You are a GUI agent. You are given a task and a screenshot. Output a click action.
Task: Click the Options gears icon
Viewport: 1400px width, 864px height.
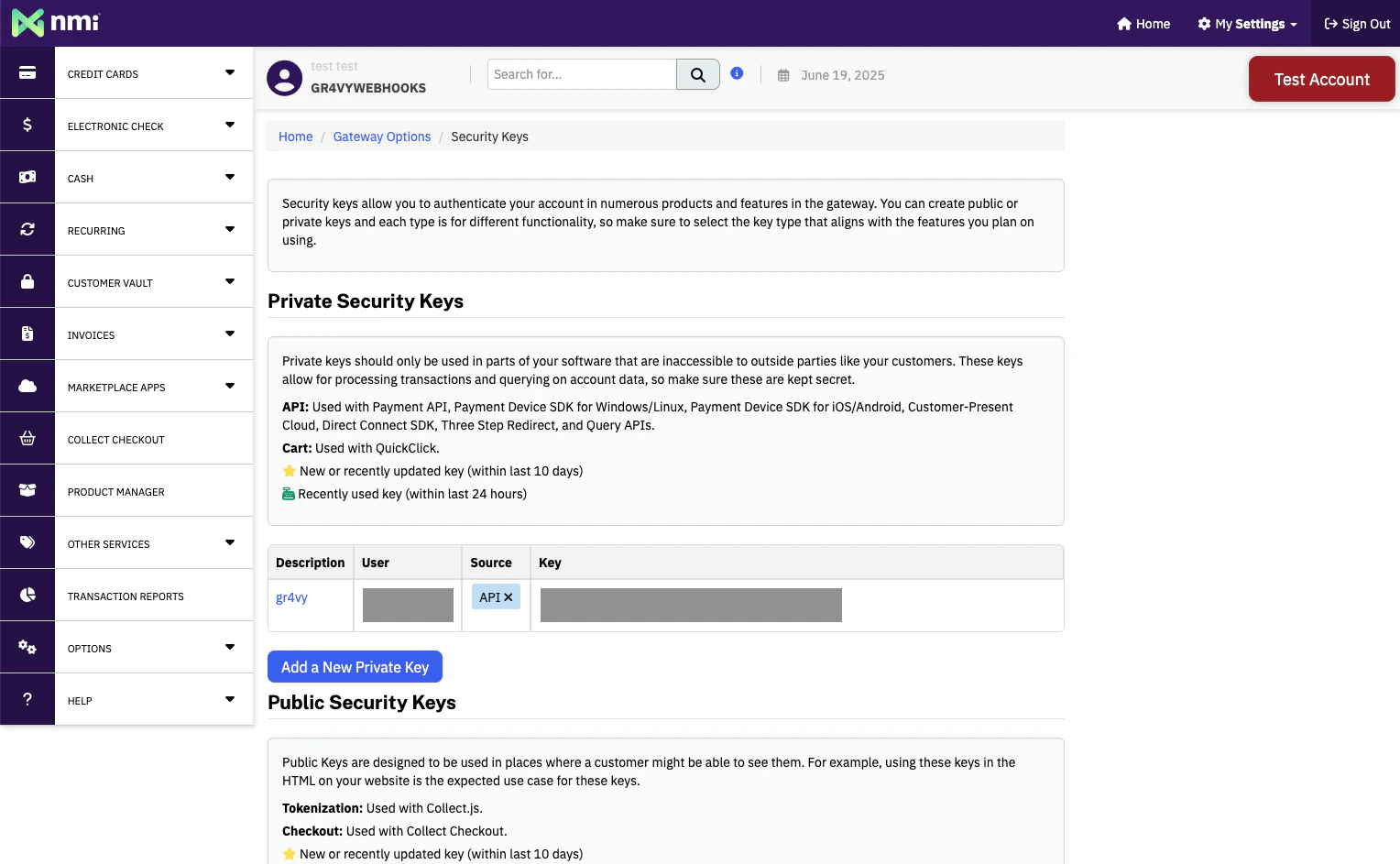click(27, 647)
